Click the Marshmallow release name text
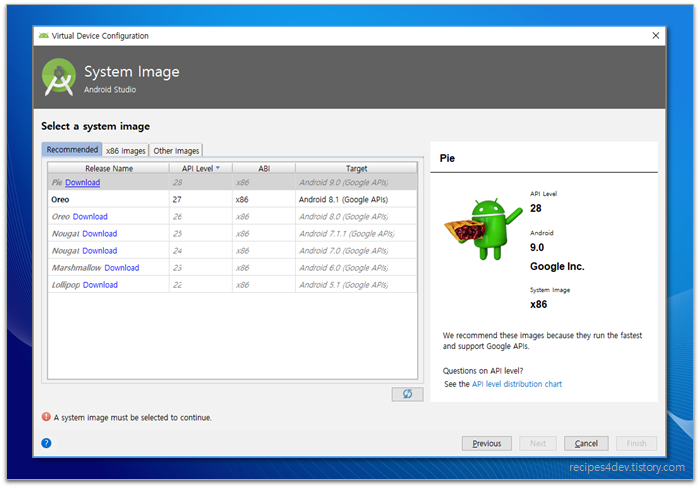700x489 pixels. [76, 267]
